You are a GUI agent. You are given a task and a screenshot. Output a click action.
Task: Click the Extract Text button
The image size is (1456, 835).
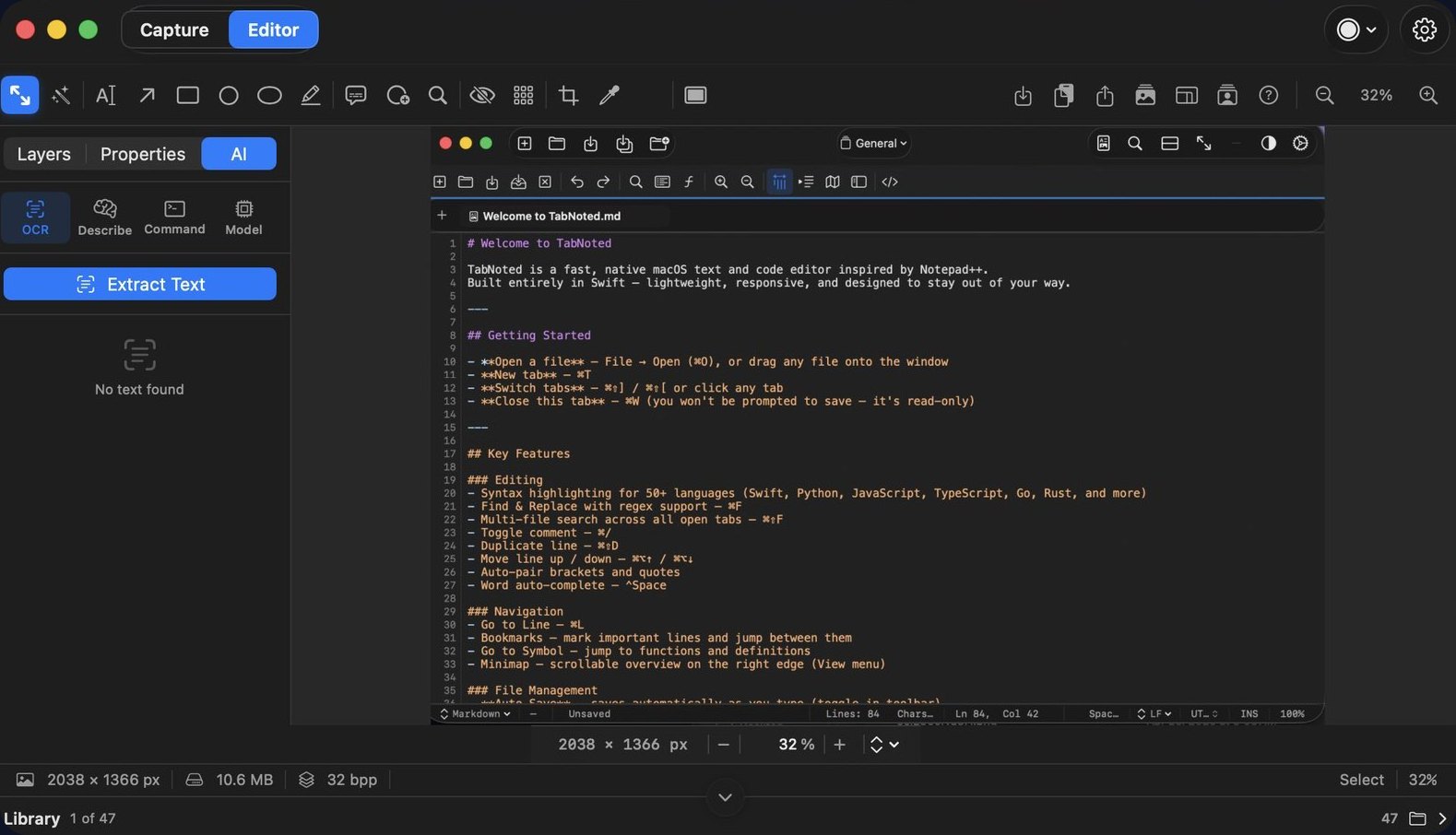click(140, 284)
